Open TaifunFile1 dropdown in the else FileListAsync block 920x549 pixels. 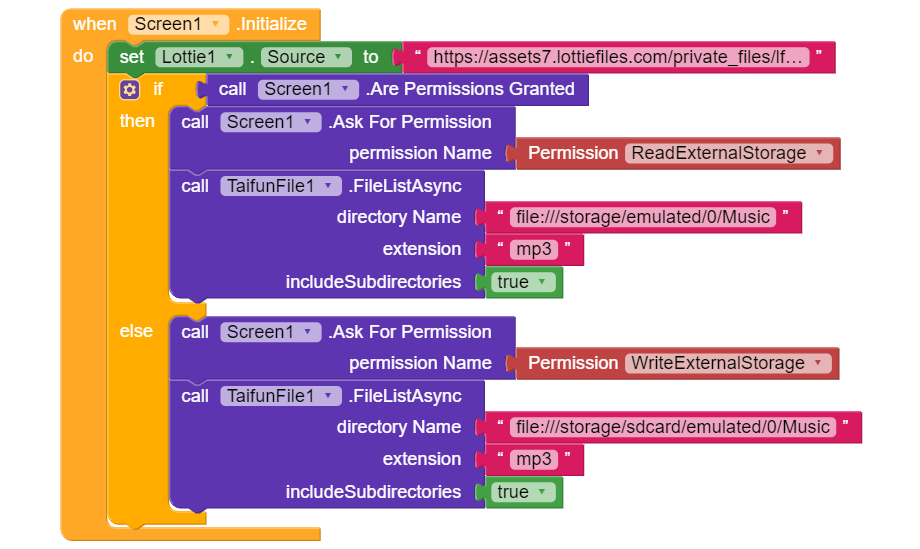280,396
